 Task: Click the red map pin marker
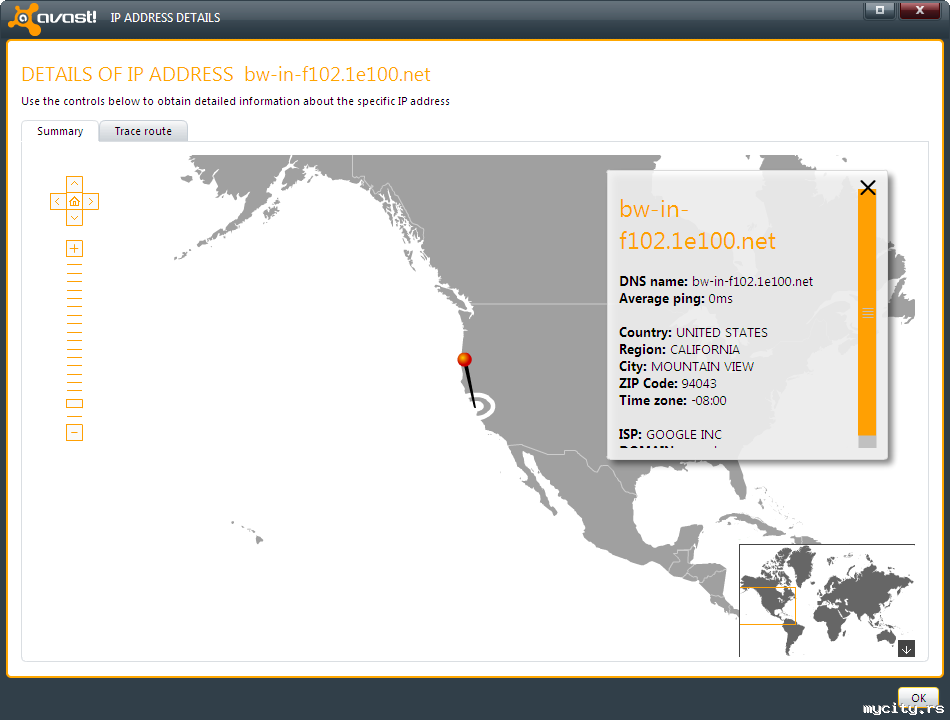[x=465, y=359]
